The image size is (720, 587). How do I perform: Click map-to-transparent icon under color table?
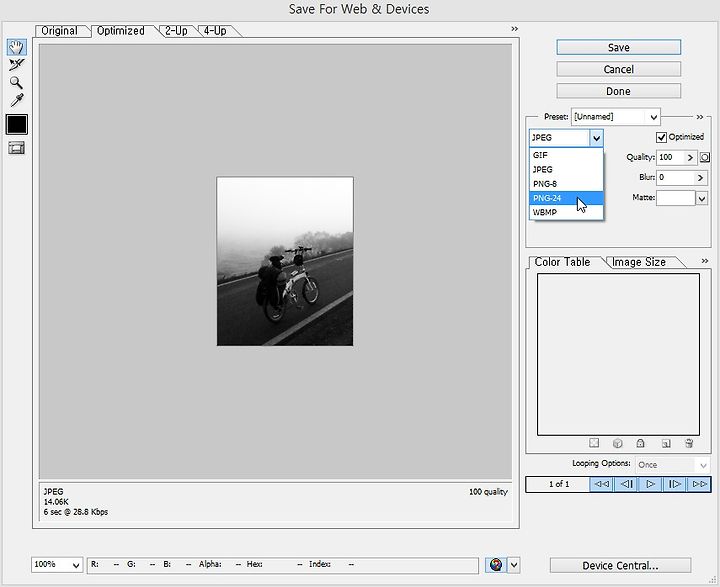(594, 443)
